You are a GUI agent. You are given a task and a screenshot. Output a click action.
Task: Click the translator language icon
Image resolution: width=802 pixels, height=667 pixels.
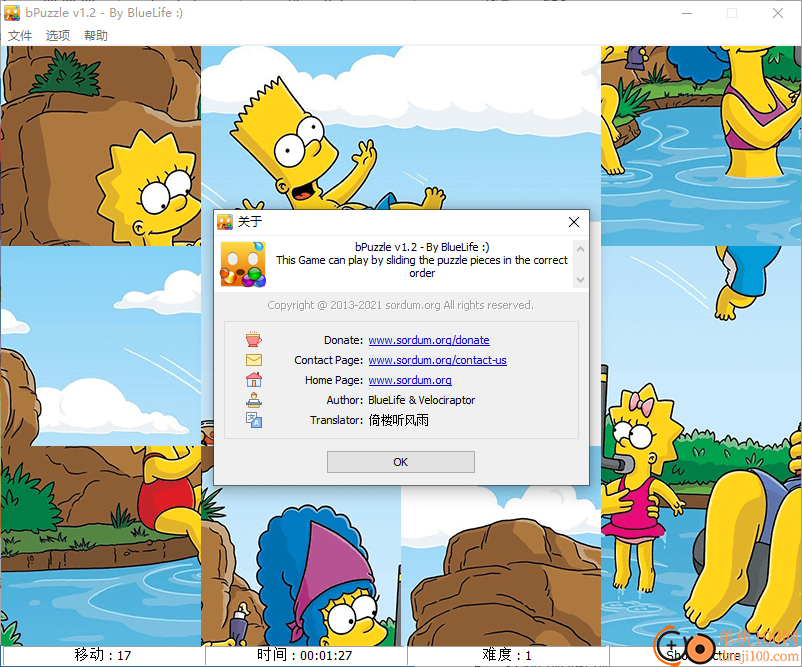pos(254,420)
